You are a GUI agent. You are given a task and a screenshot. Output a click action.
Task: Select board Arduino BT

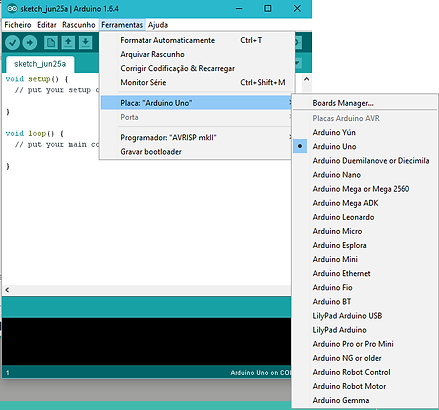click(x=365, y=301)
